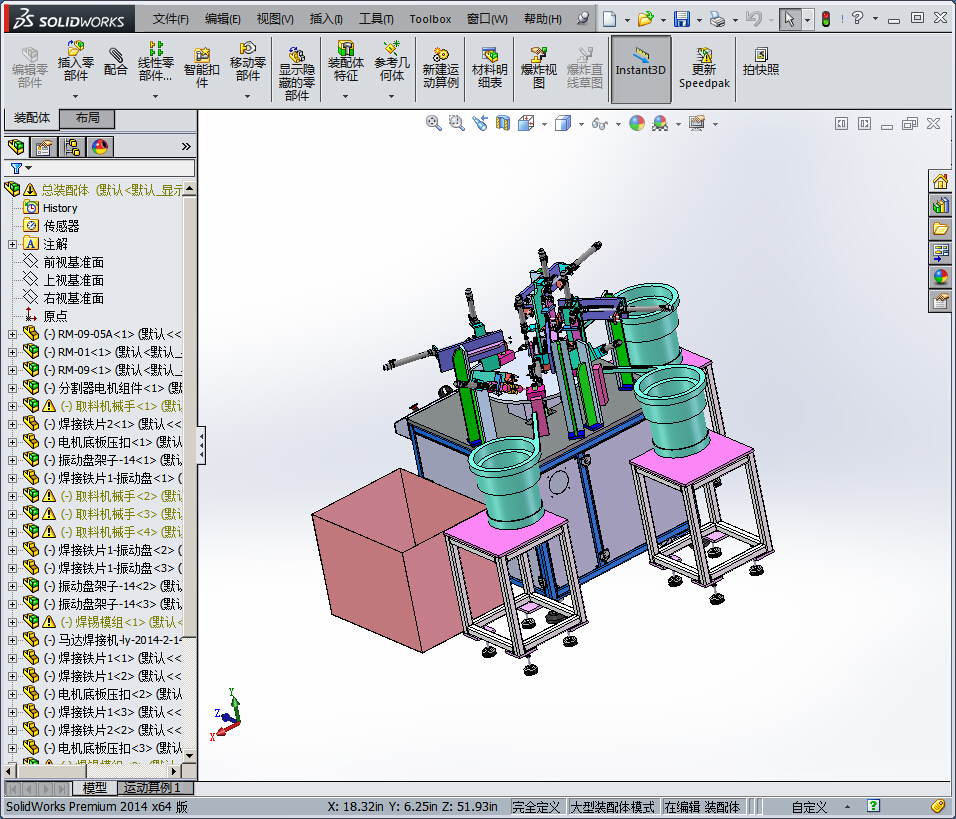The height and width of the screenshot is (819, 956).
Task: Click the Previous View icon
Action: [x=480, y=123]
